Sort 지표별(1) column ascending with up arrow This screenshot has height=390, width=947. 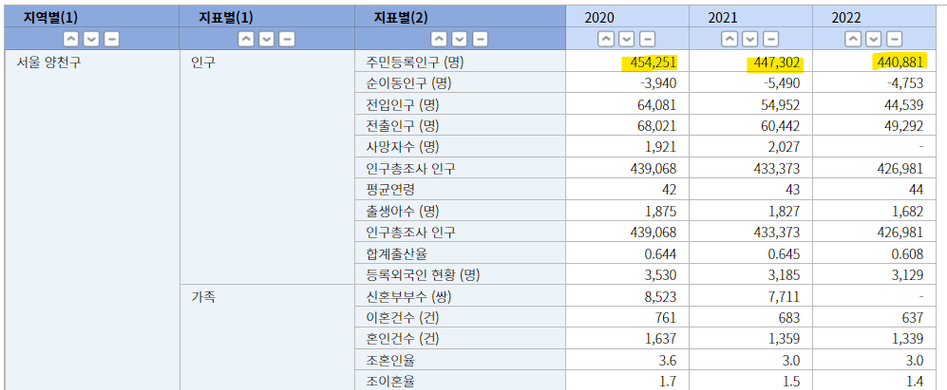pyautogui.click(x=246, y=39)
